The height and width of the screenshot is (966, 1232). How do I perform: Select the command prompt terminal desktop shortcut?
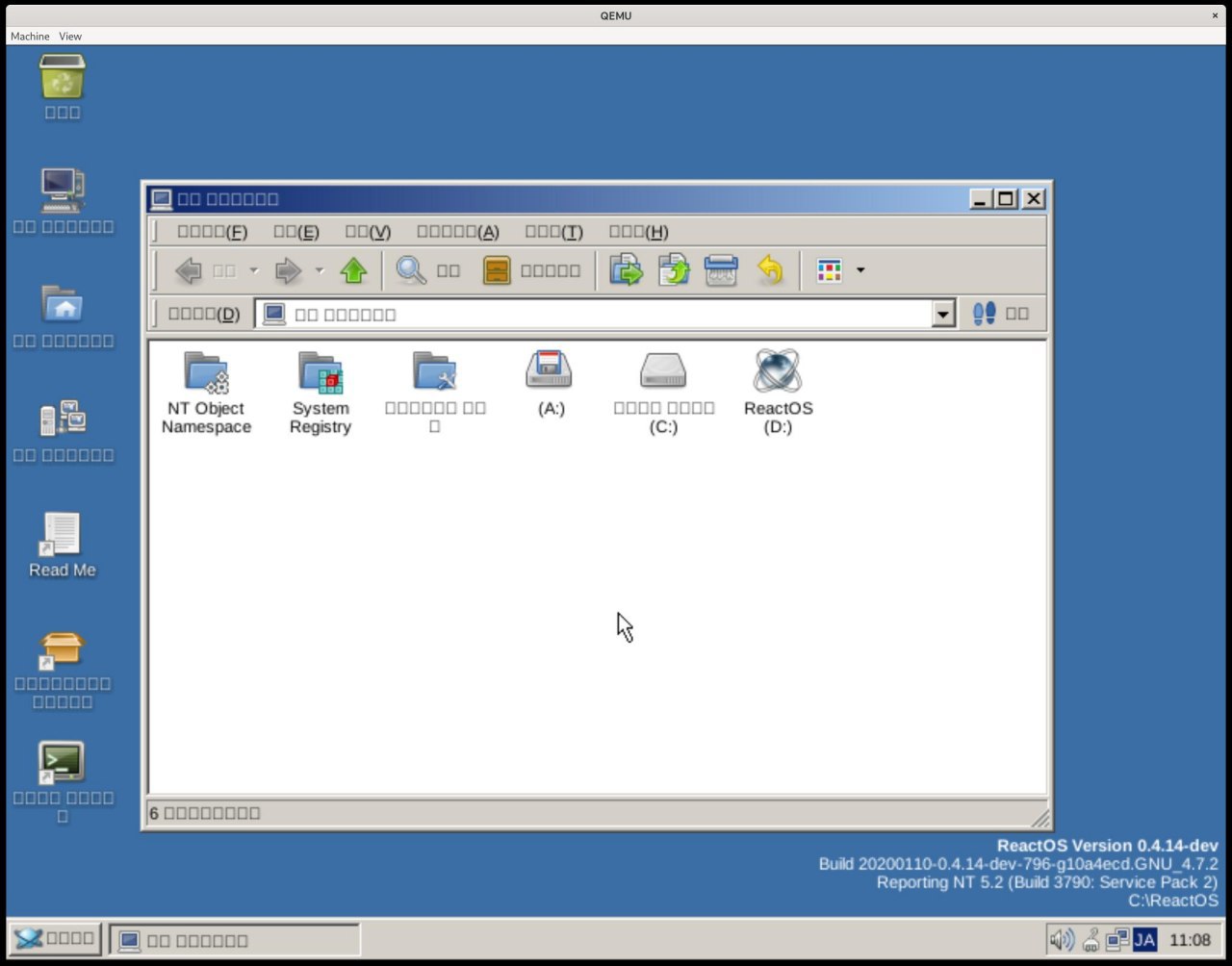click(63, 783)
